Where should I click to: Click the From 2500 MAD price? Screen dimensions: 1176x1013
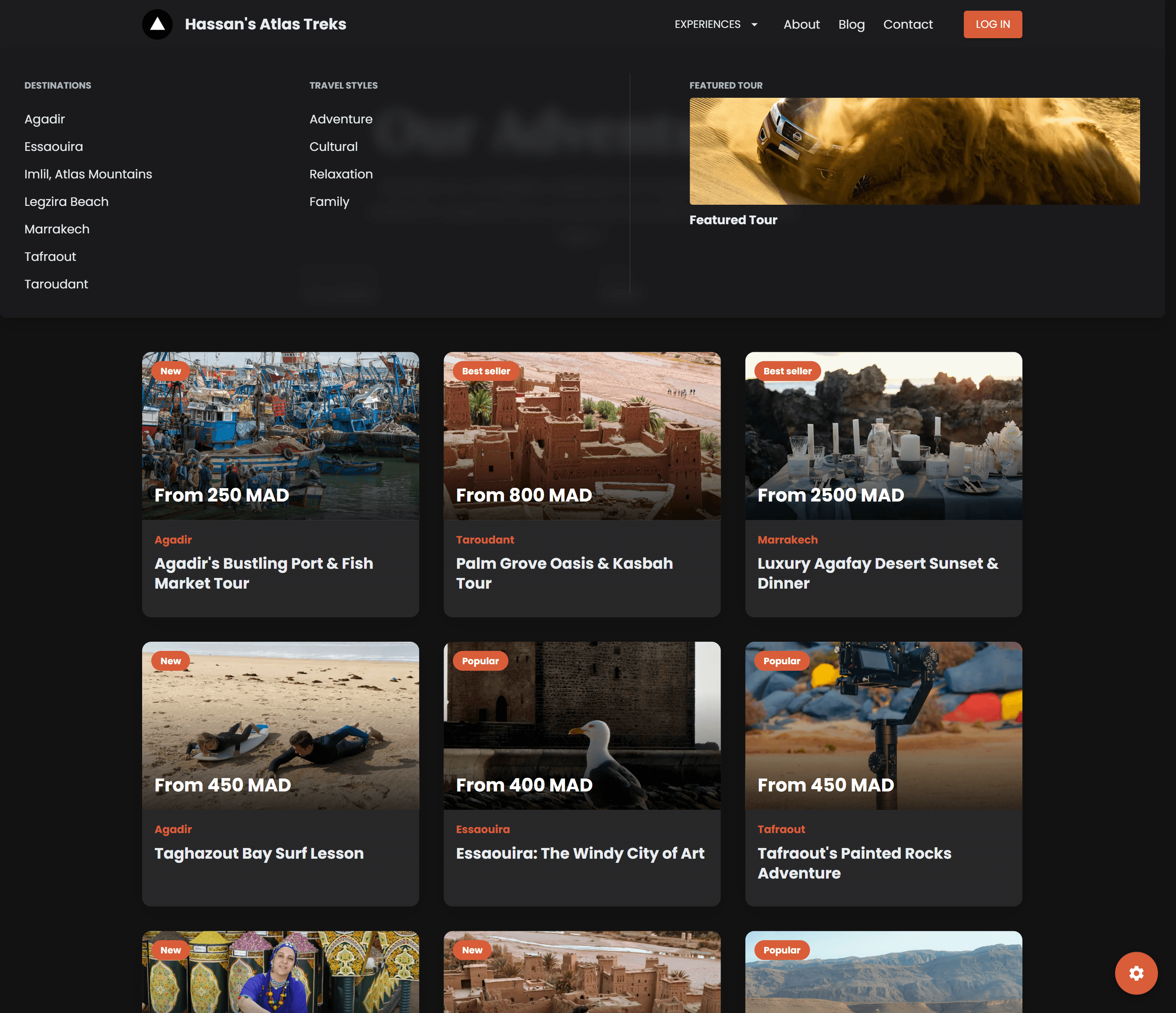coord(830,495)
